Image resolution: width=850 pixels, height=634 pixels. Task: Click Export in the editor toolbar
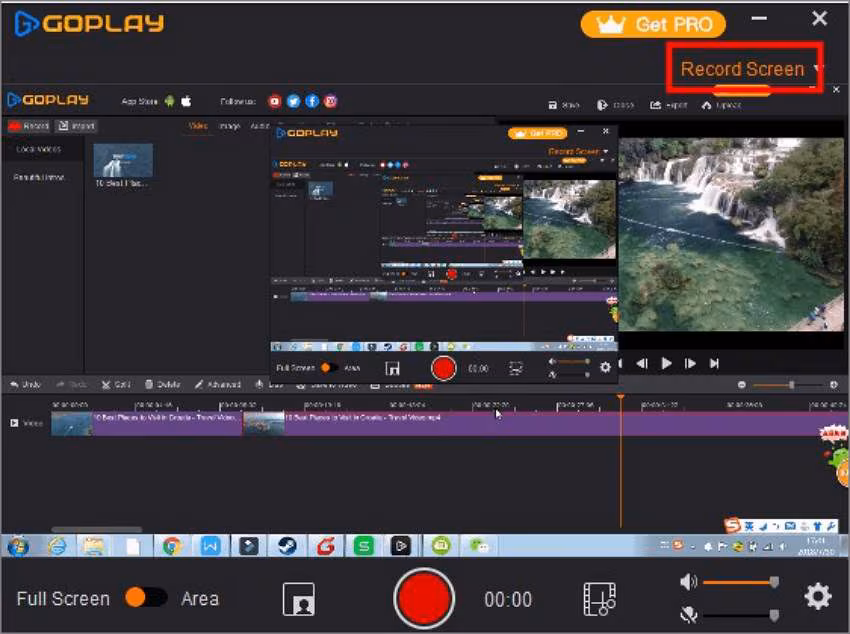(668, 105)
